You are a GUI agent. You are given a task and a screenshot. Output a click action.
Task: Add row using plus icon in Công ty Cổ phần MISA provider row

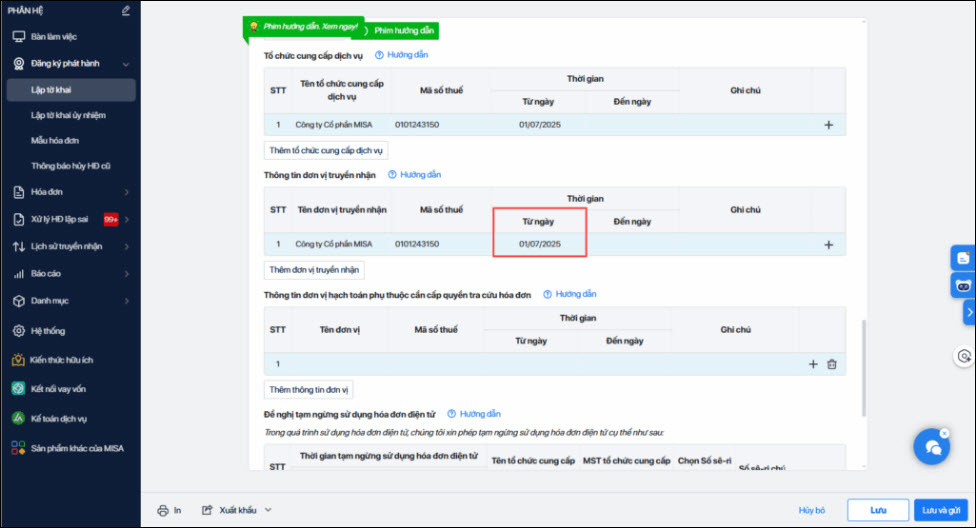(828, 125)
